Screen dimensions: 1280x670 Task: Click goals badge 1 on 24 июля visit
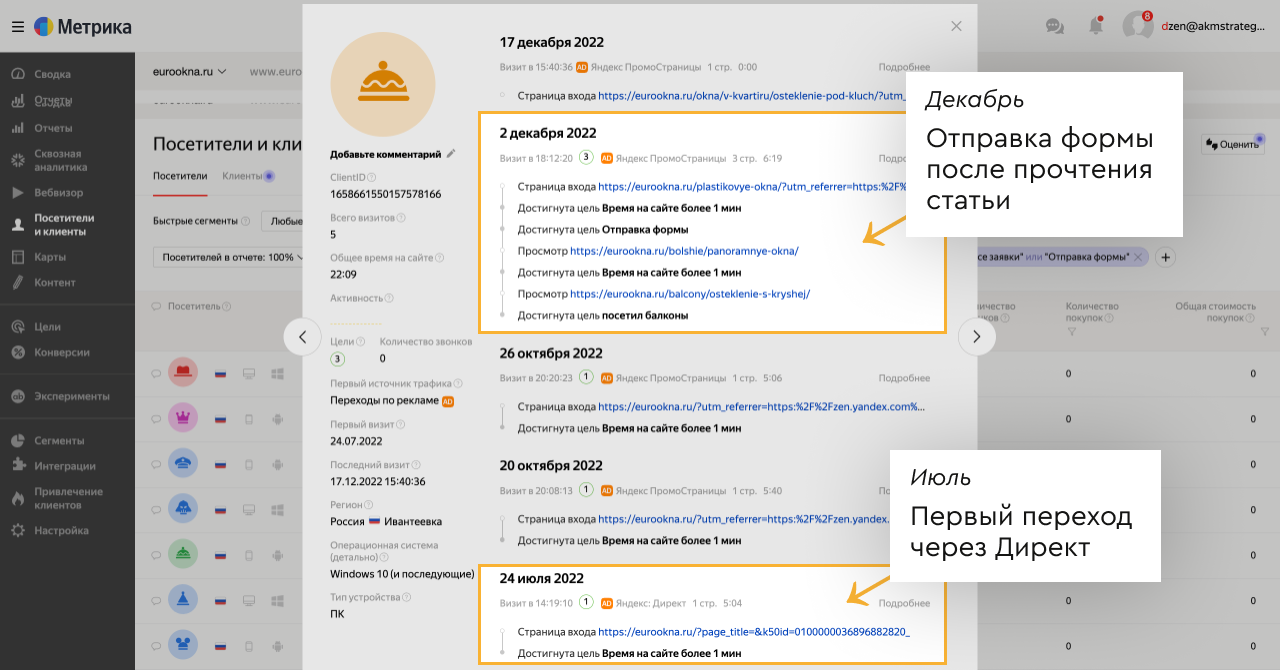(586, 603)
